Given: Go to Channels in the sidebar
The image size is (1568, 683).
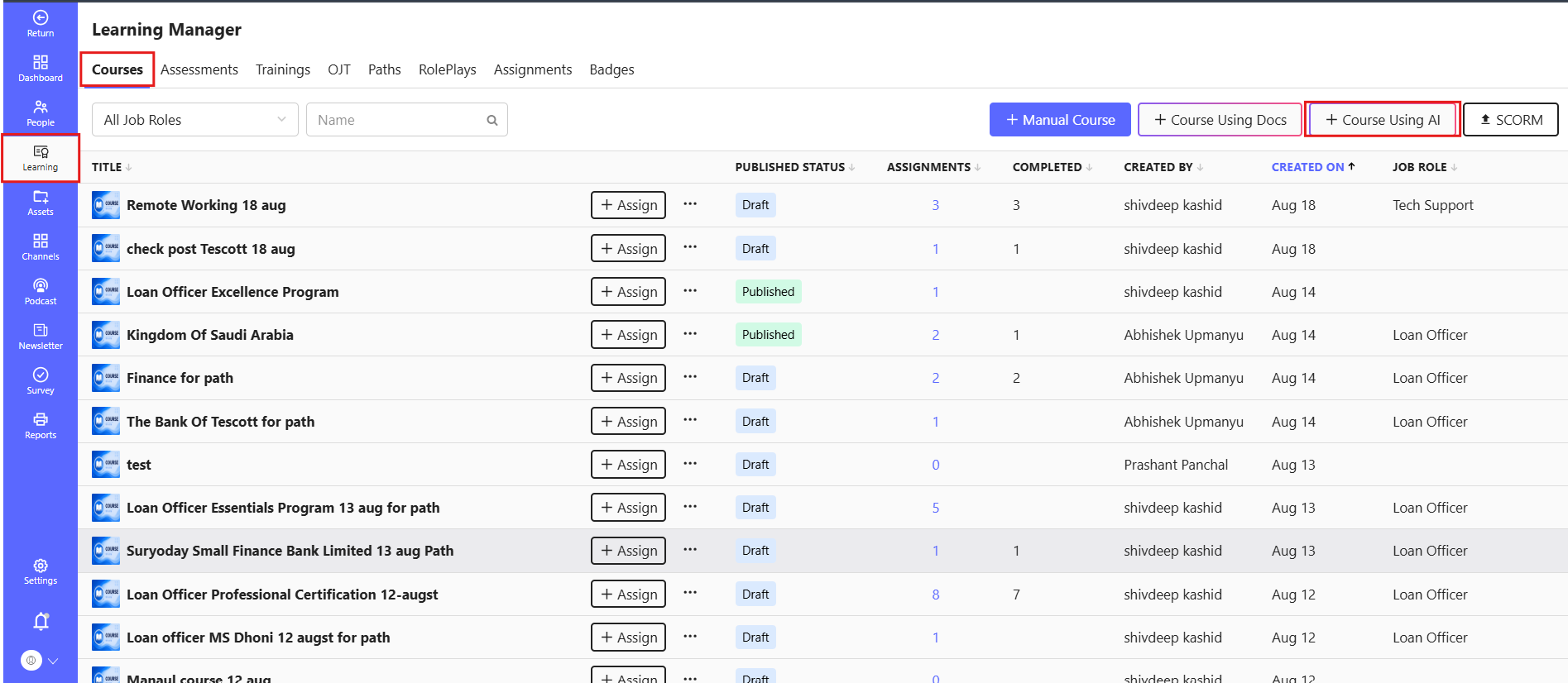Looking at the screenshot, I should pyautogui.click(x=40, y=247).
